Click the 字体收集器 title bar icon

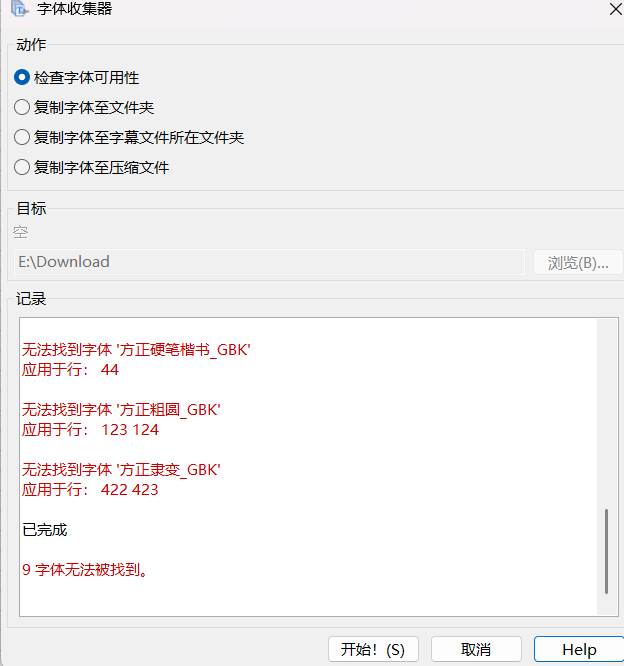tap(20, 8)
